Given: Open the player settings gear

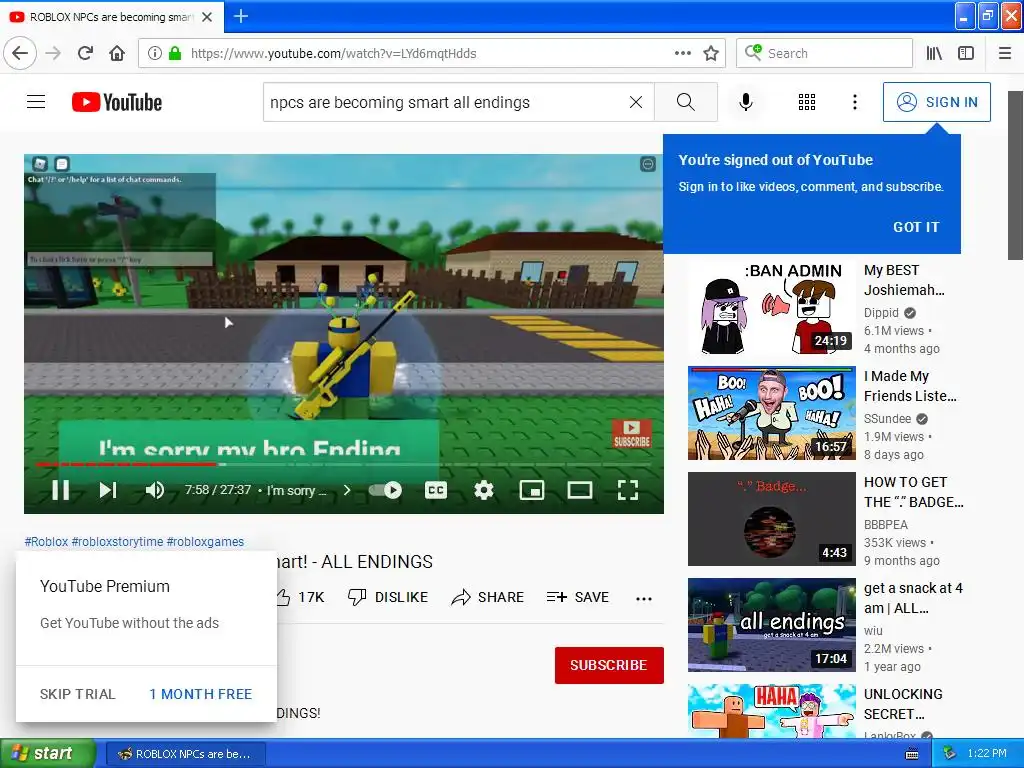Looking at the screenshot, I should 483,490.
